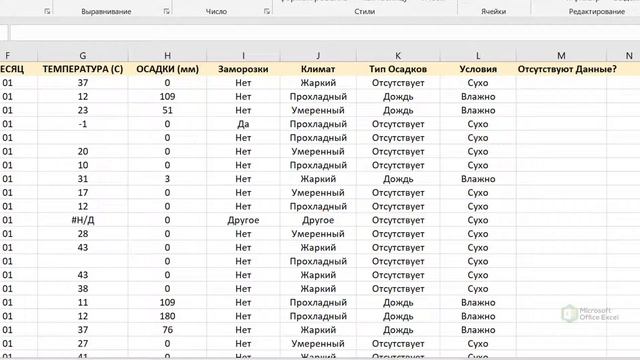This screenshot has width=640, height=360.
Task: Select the precipitation cell showing 180
Action: 167,316
